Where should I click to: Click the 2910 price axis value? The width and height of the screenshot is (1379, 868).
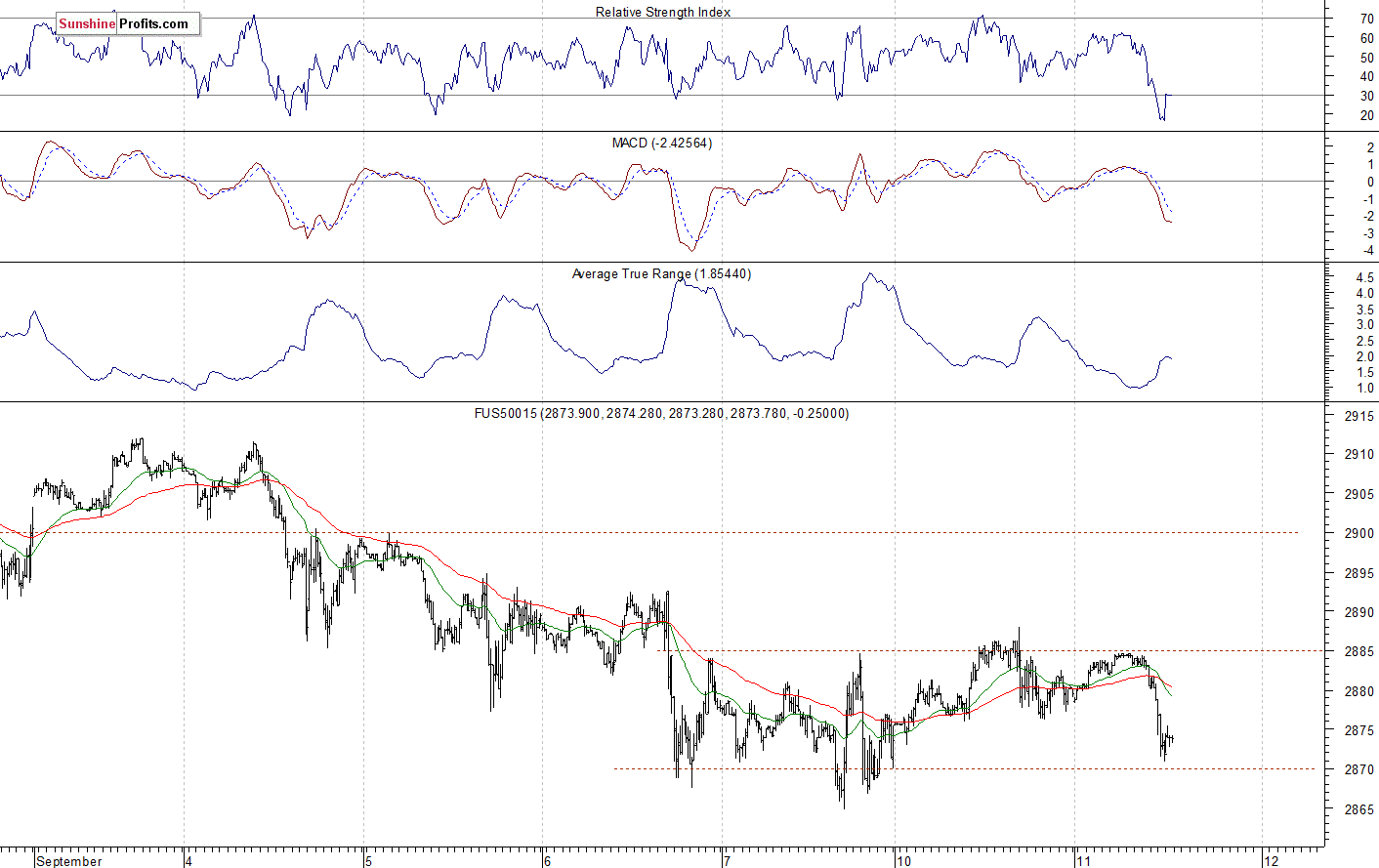pyautogui.click(x=1359, y=454)
